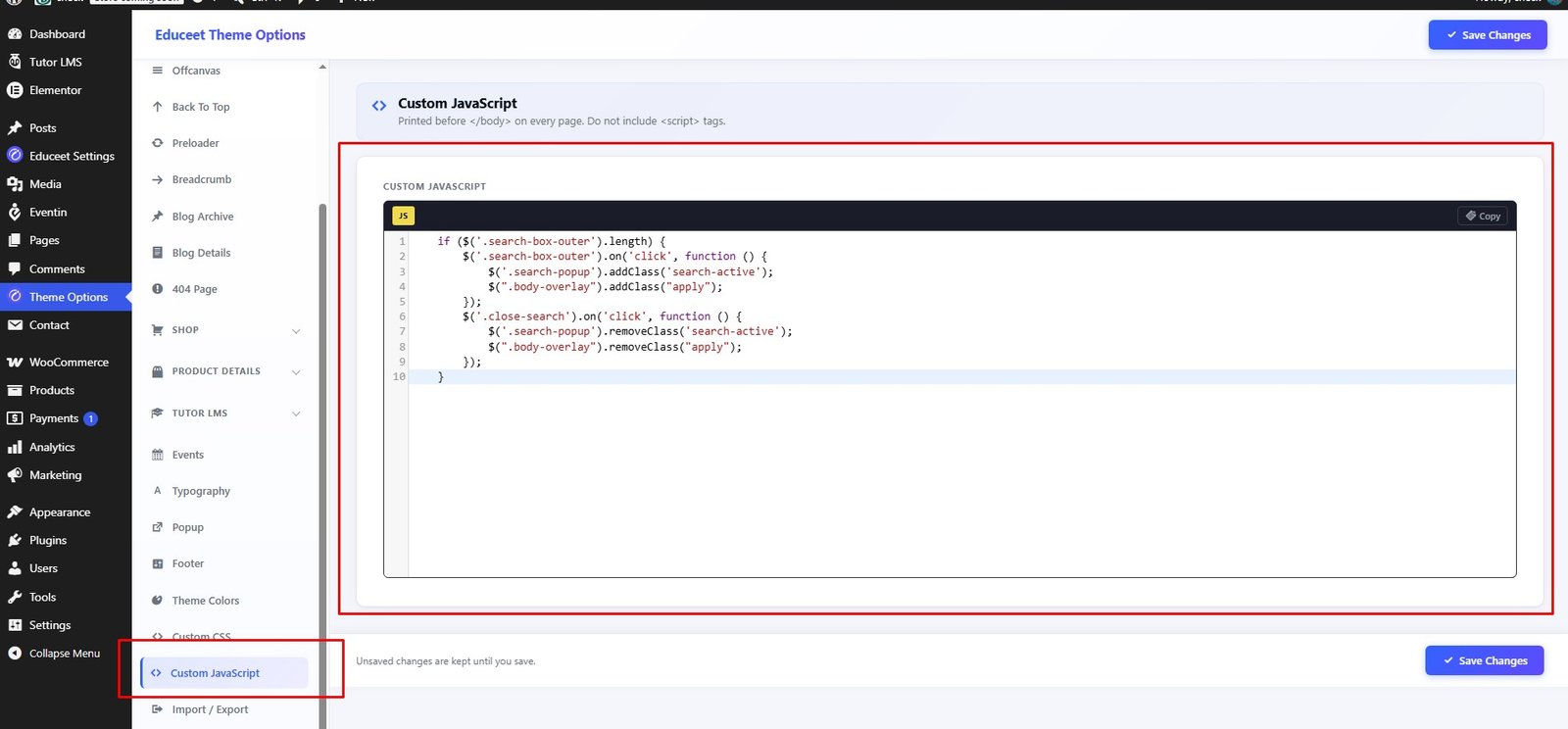The width and height of the screenshot is (1568, 729).
Task: Copy the JavaScript code with Copy button
Action: [x=1484, y=216]
